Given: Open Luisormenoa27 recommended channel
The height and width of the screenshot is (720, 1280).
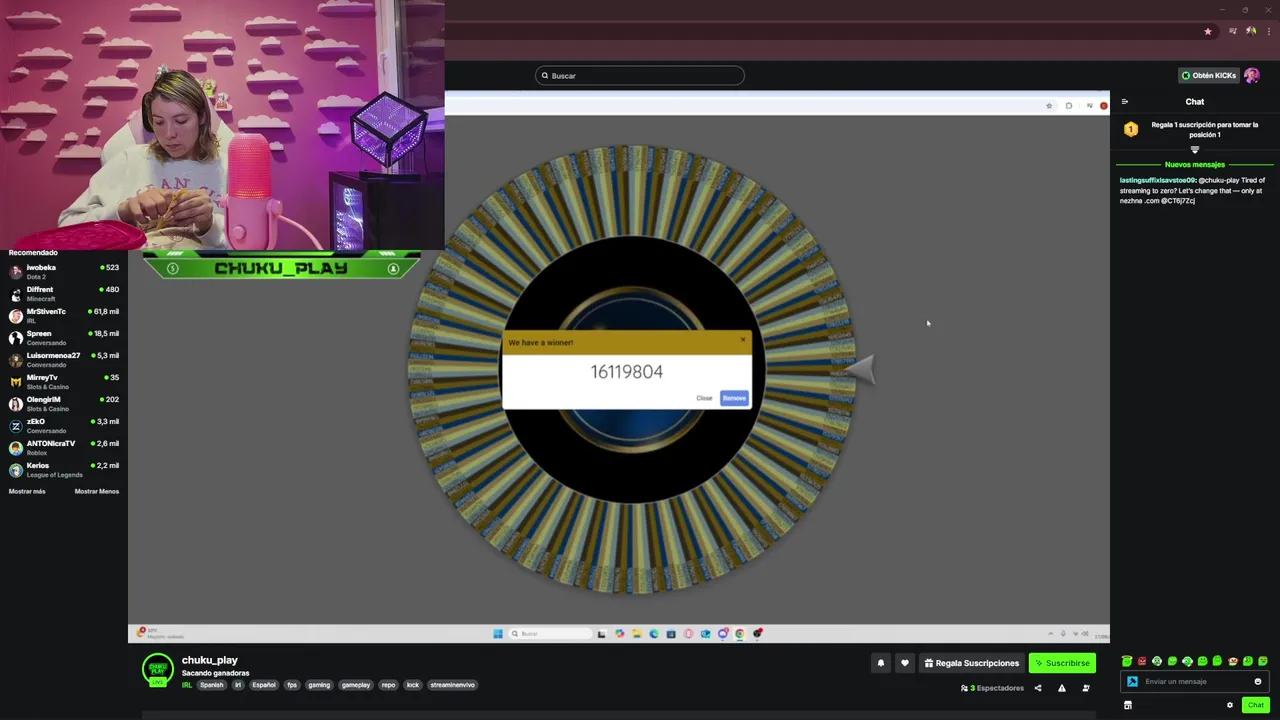Looking at the screenshot, I should coord(64,360).
